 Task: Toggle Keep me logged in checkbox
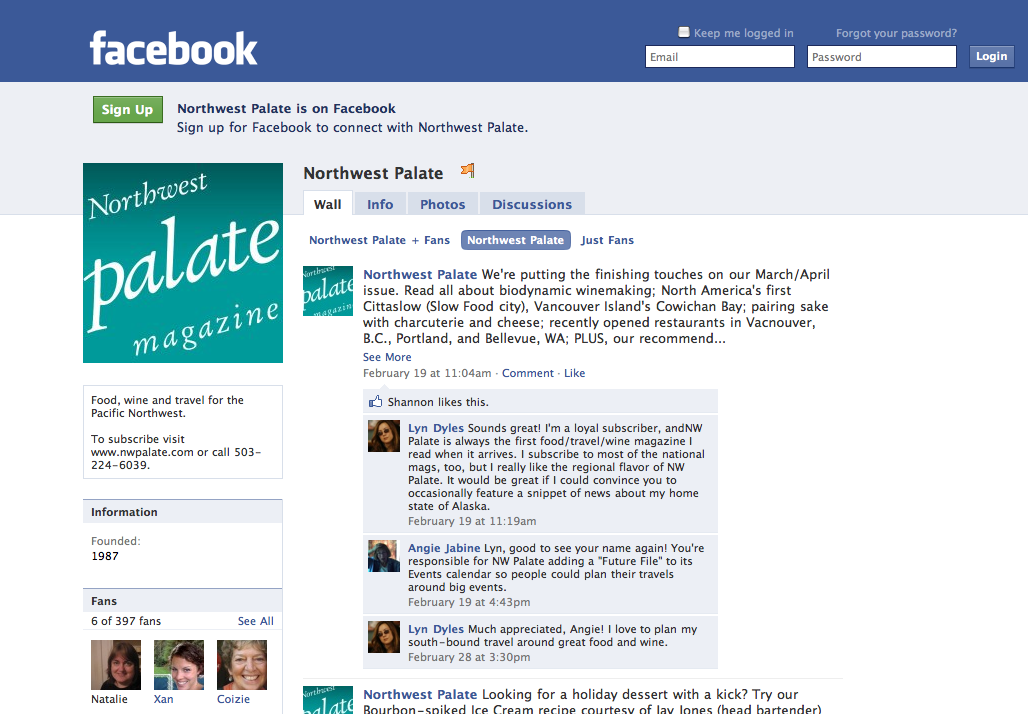coord(684,32)
